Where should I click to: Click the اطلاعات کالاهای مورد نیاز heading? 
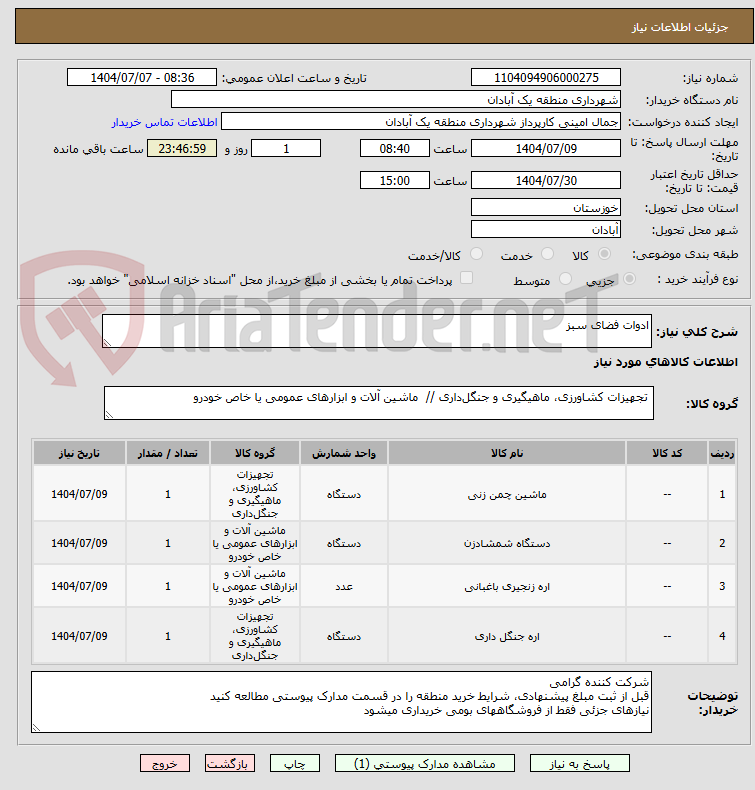[x=666, y=362]
